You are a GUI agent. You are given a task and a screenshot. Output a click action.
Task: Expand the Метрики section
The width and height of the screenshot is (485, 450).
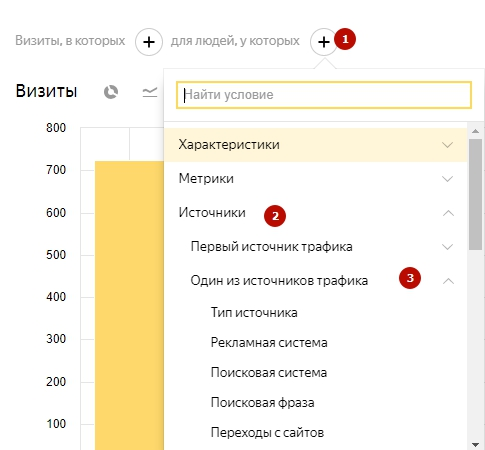pos(315,179)
